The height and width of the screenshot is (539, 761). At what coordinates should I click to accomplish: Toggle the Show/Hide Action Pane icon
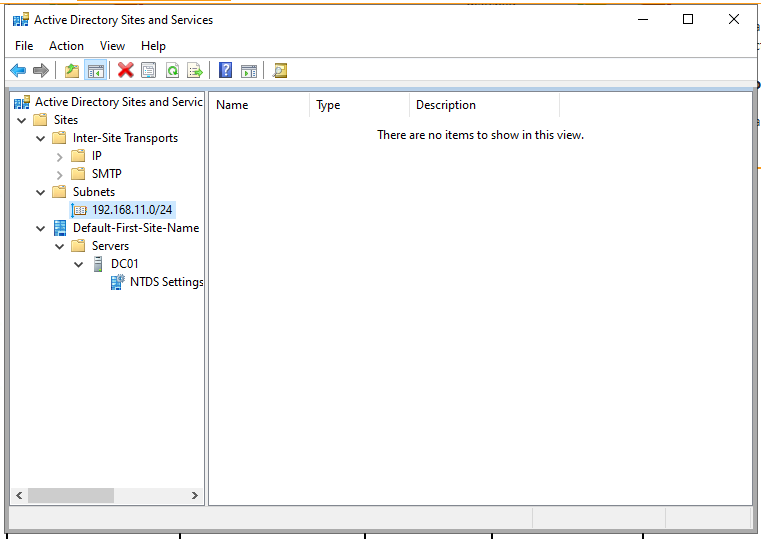(x=249, y=70)
